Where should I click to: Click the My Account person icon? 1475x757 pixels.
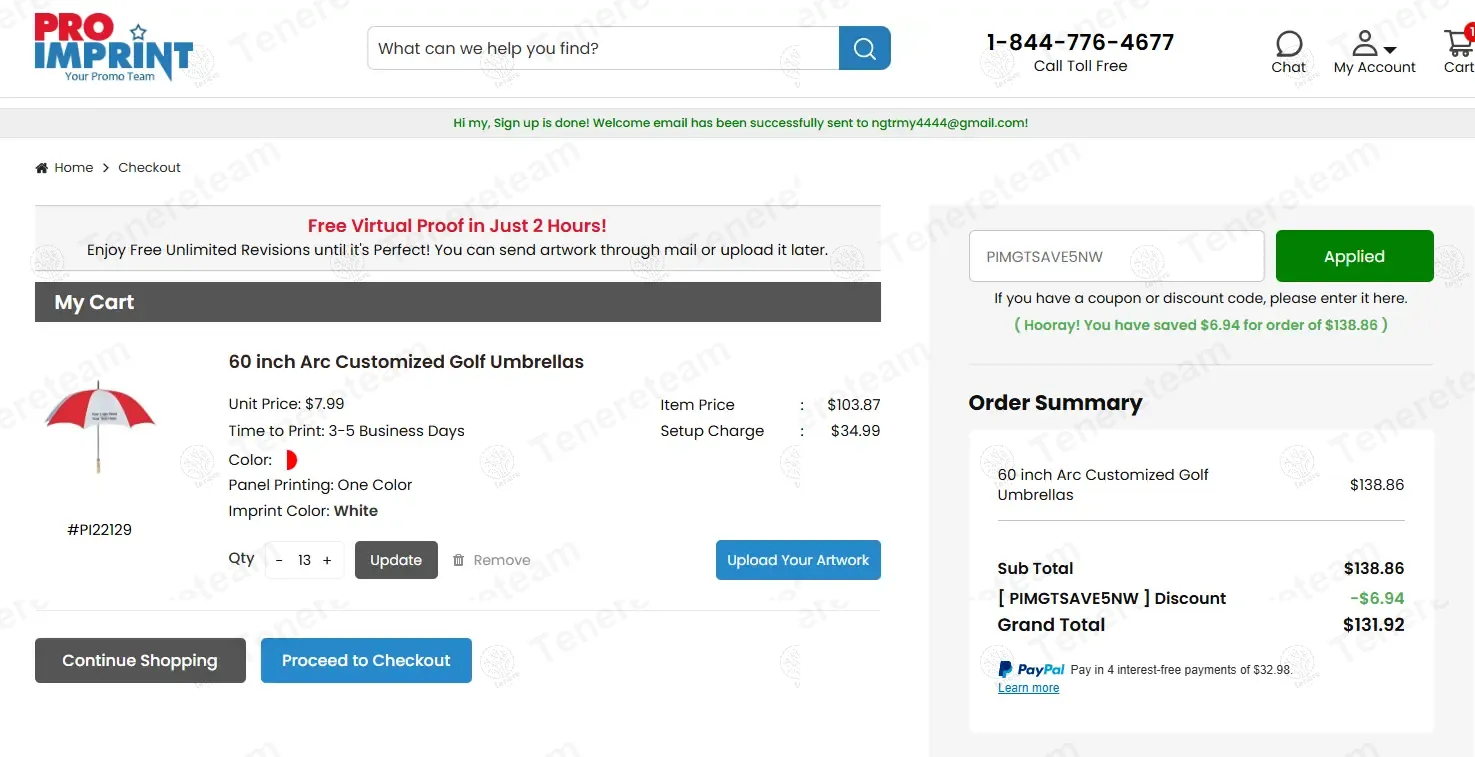pyautogui.click(x=1365, y=43)
